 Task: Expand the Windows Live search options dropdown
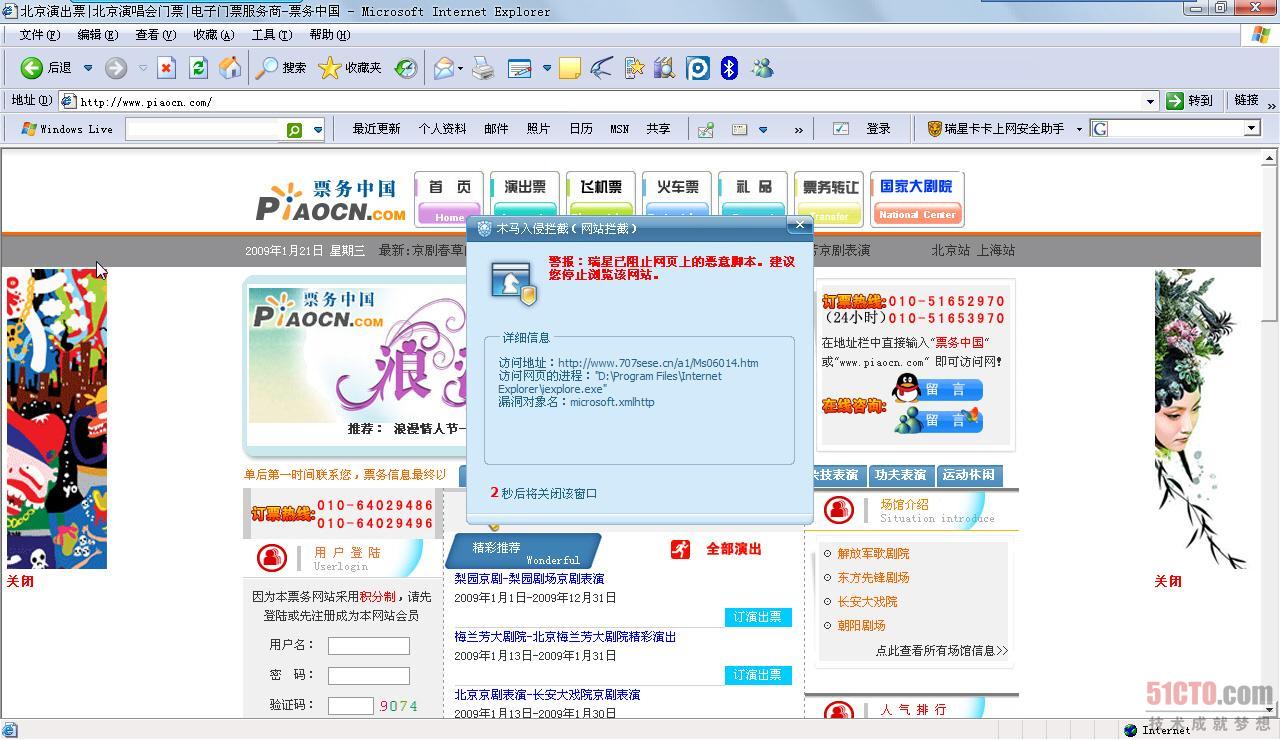tap(318, 129)
